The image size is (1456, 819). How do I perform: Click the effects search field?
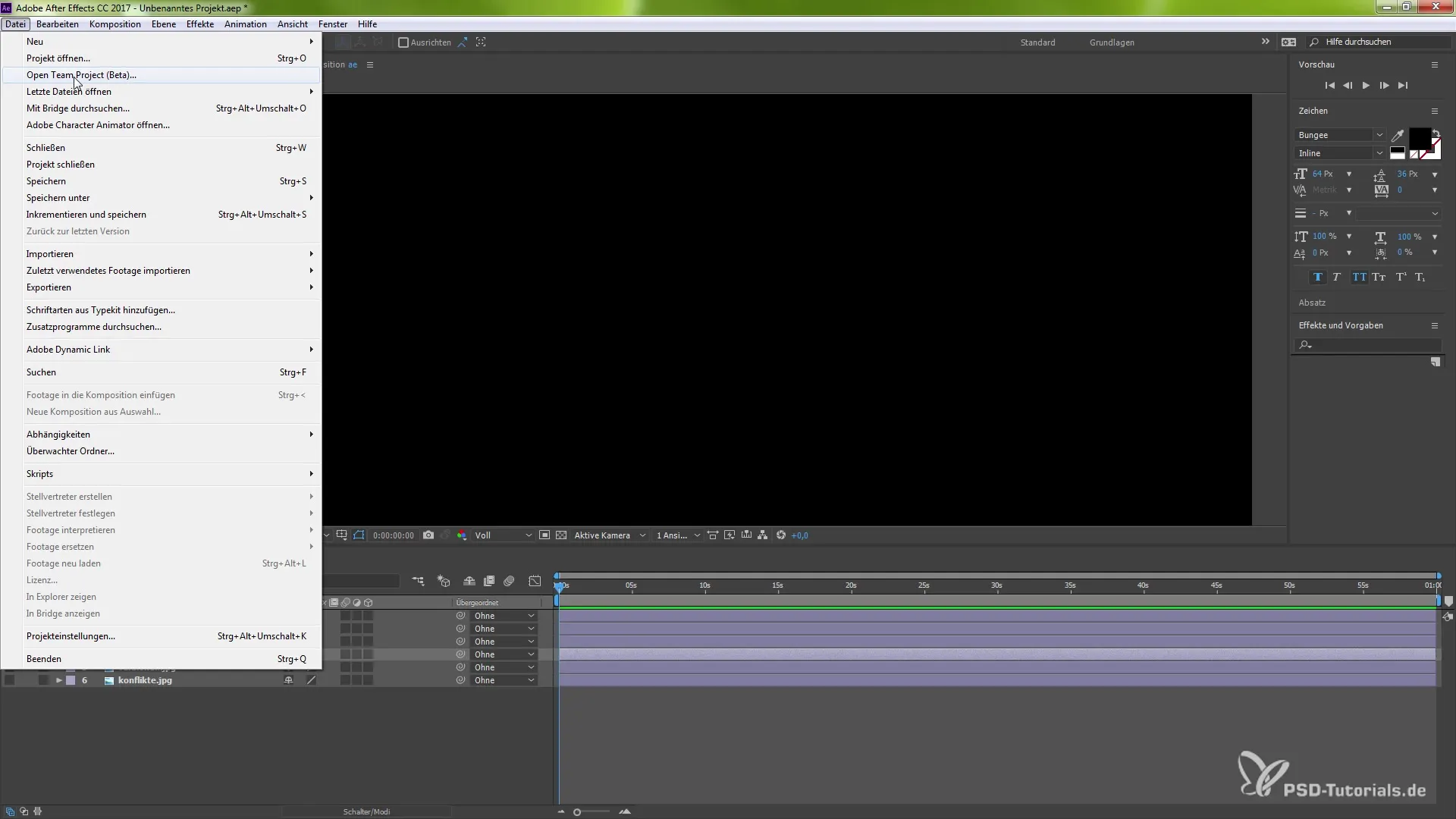pyautogui.click(x=1367, y=345)
